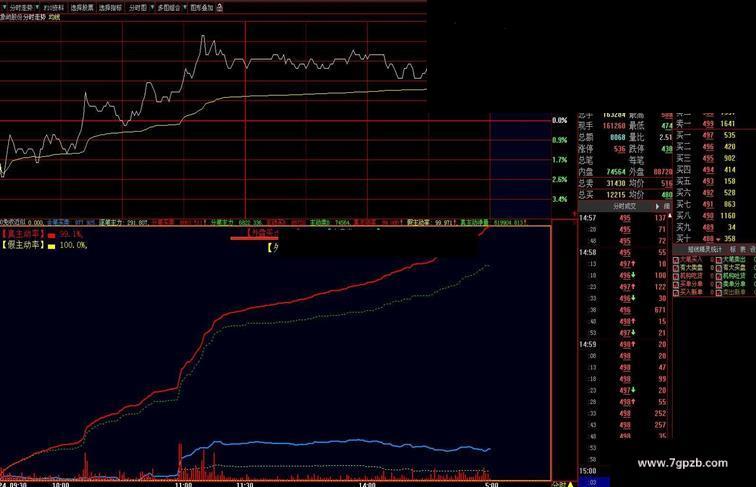756x487 pixels.
Task: Click the yellow warning triangle at bottom right
Action: point(571,484)
